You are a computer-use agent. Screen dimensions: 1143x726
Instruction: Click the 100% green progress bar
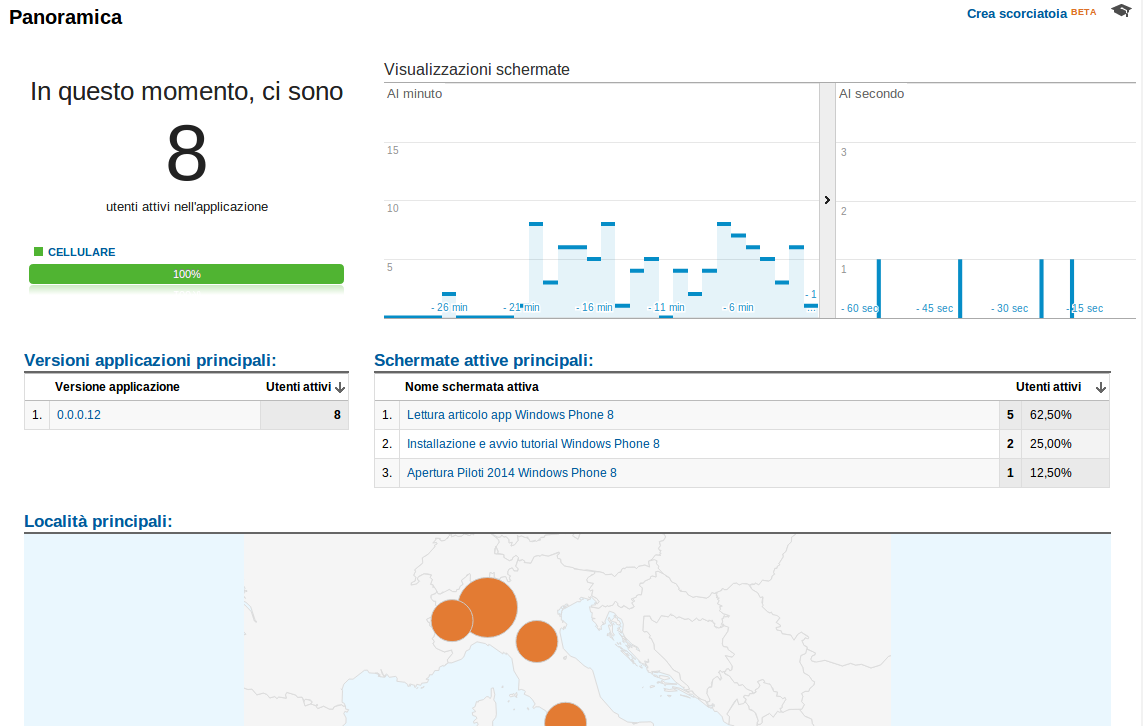186,272
